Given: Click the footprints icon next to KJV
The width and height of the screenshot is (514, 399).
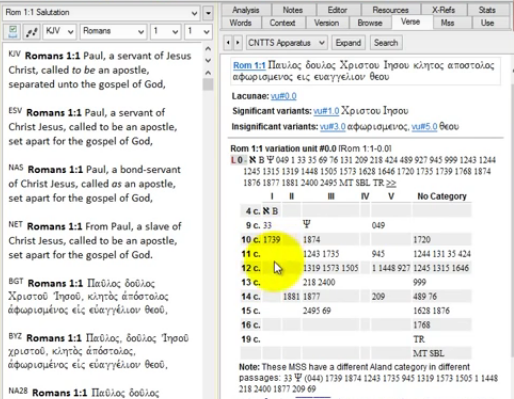Looking at the screenshot, I should (x=32, y=32).
